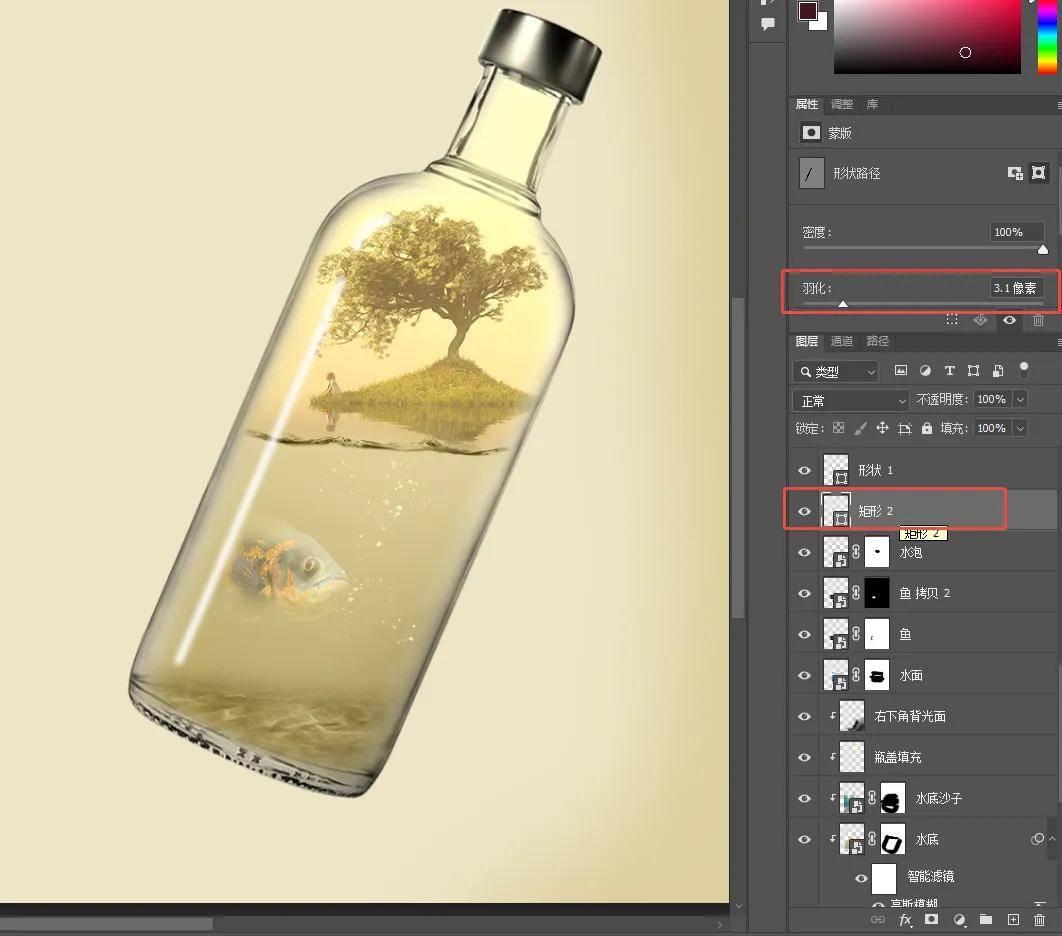The width and height of the screenshot is (1062, 936).
Task: Click the 羽化 feather slider handle
Action: click(843, 304)
